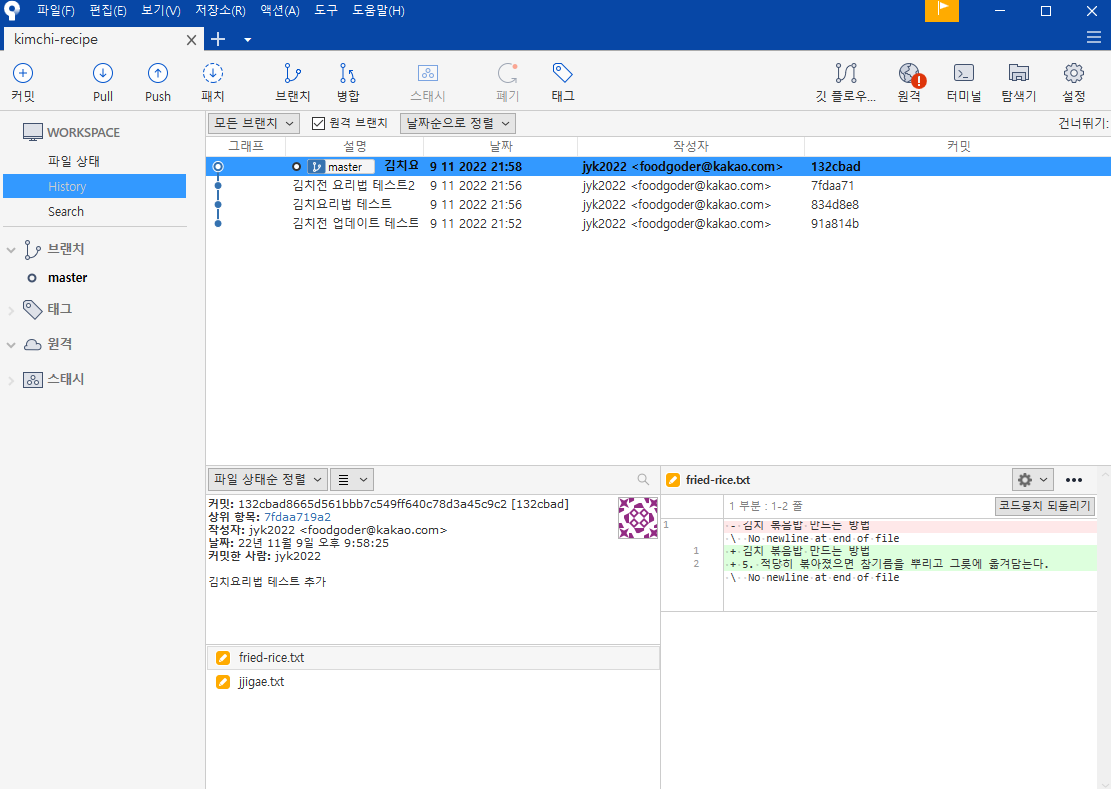Click the author avatar image in commit details
1111x789 pixels.
point(638,518)
